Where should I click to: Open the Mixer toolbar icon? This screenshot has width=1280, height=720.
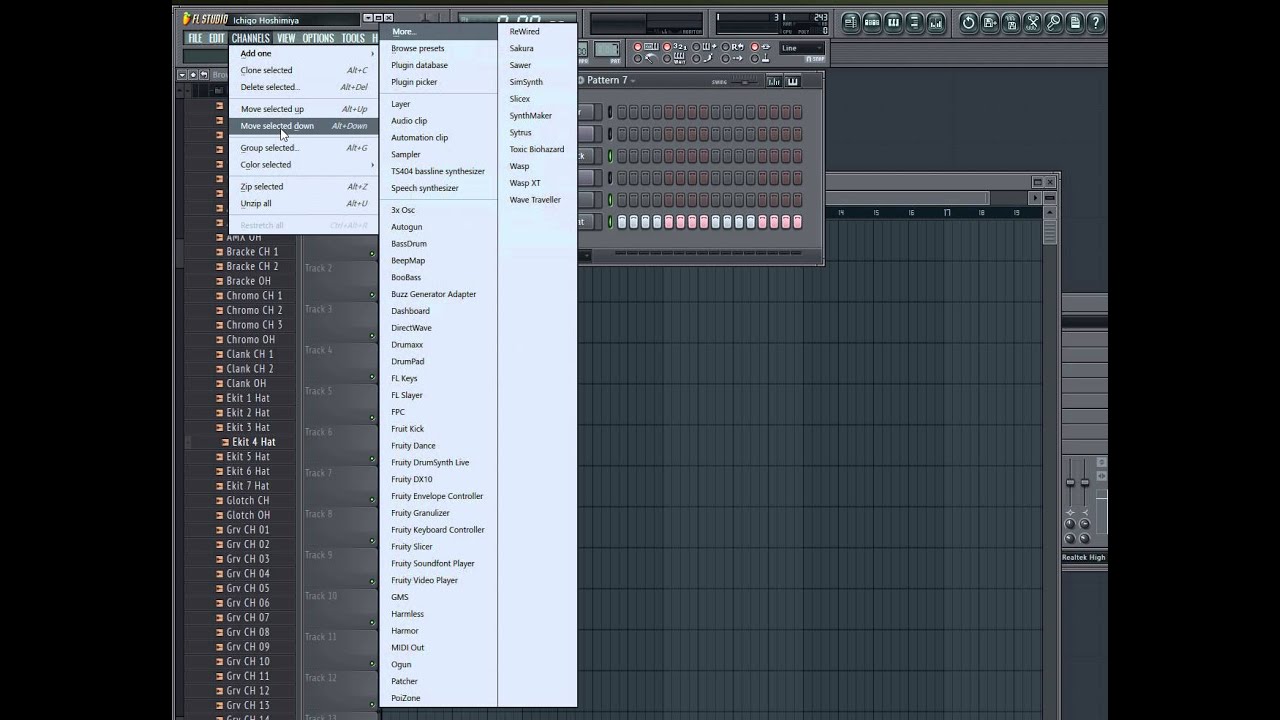coord(936,22)
